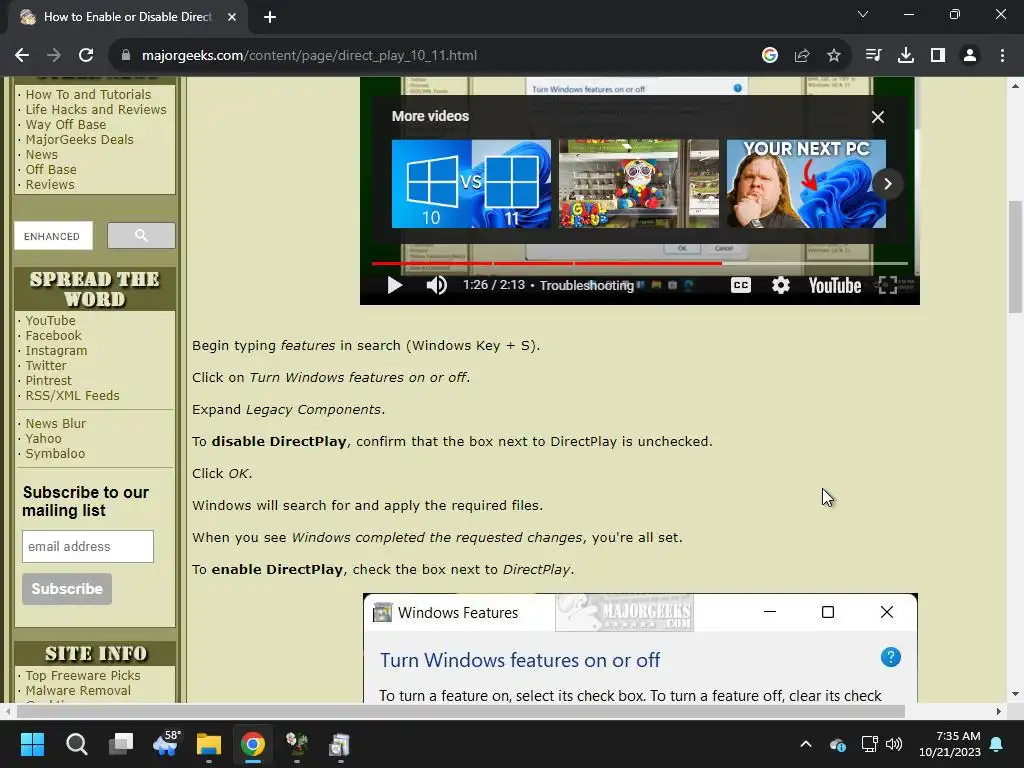Open the Instagram sidebar link

point(56,351)
